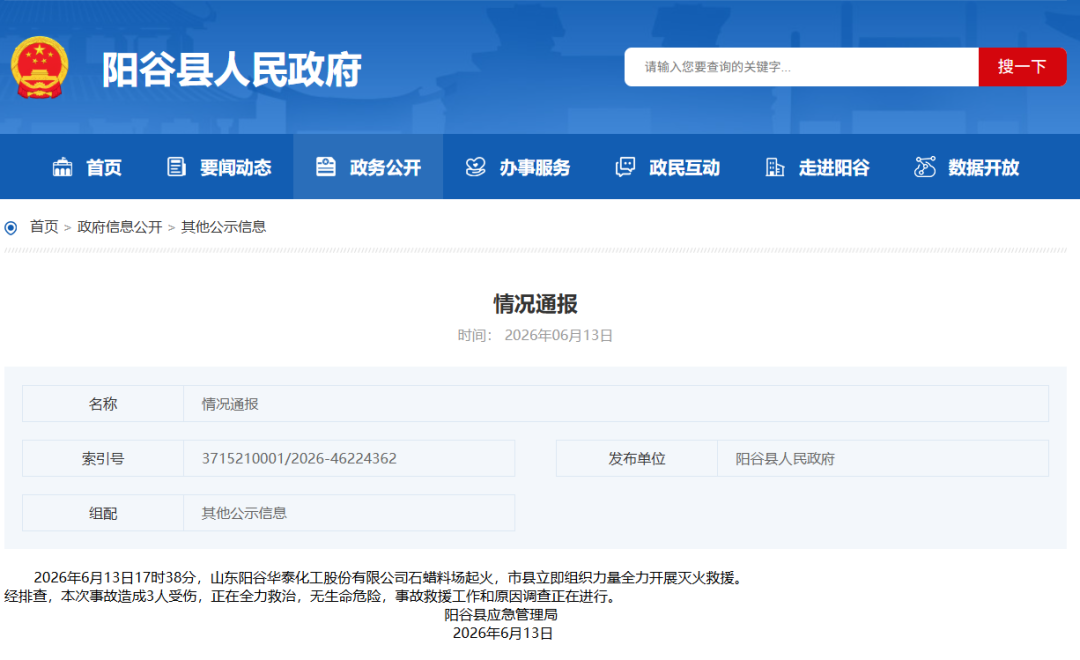Click the 其他公示信息 value in the 组配 row
The width and height of the screenshot is (1080, 660).
pyautogui.click(x=244, y=513)
